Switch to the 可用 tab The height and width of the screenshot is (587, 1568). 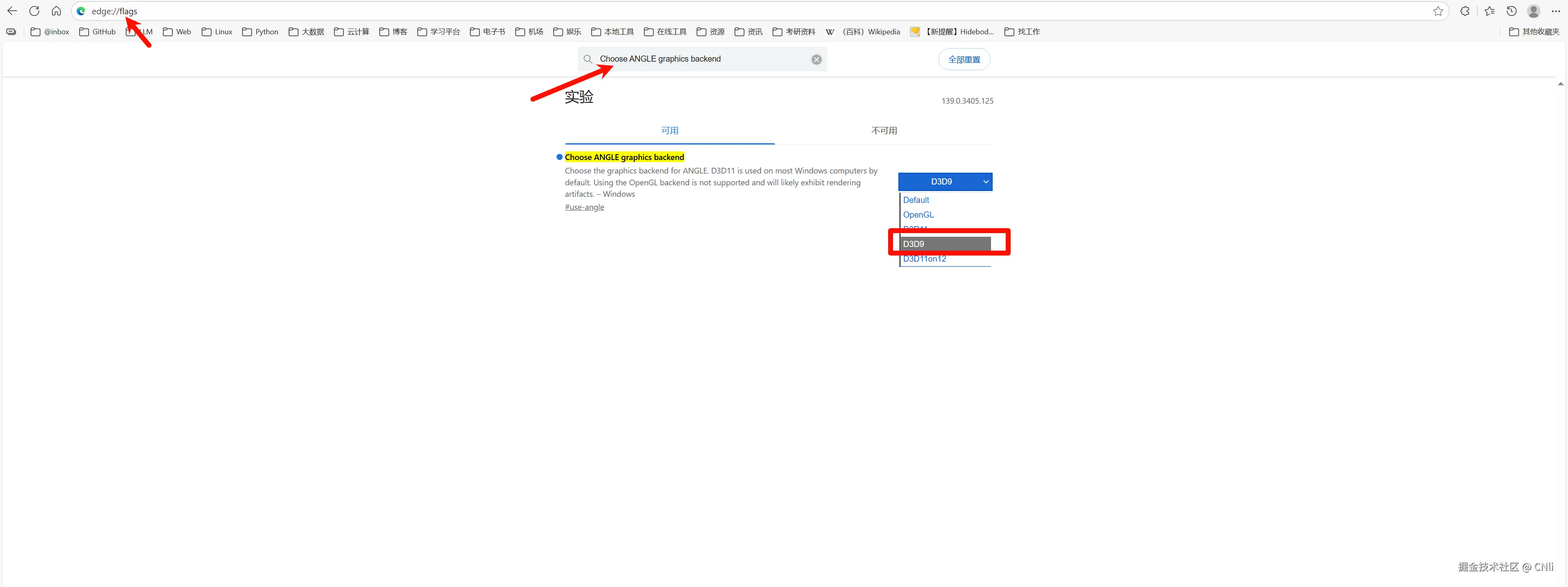670,131
